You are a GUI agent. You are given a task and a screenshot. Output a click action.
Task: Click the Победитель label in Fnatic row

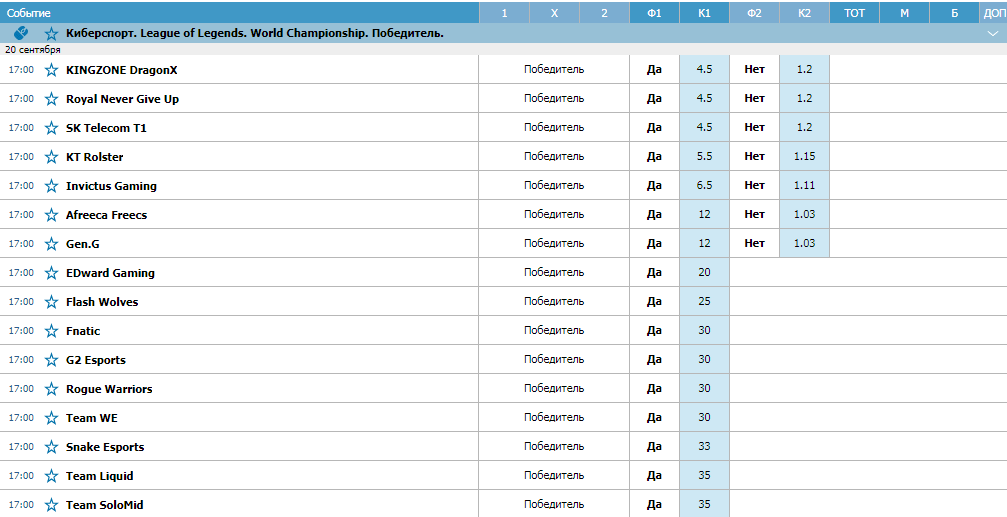[x=554, y=330]
